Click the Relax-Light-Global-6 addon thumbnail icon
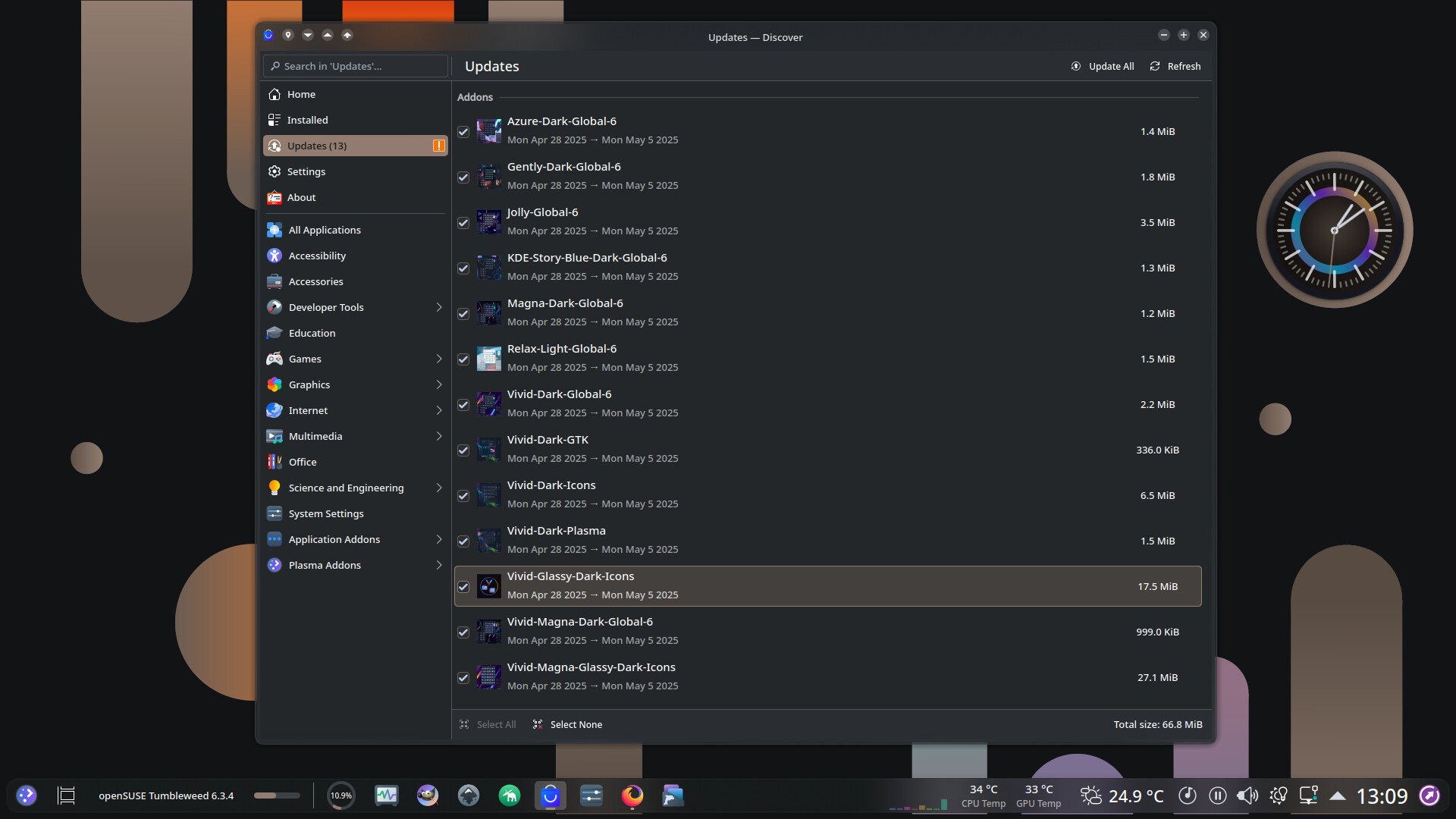 coord(488,359)
